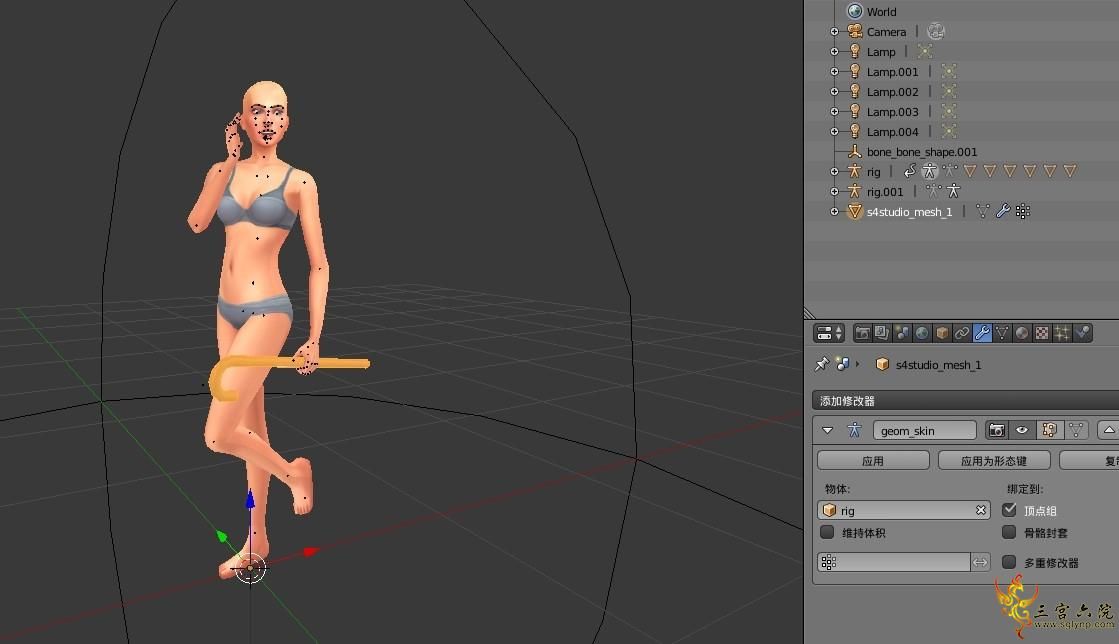Screen dimensions: 1119x644
Task: Expand s4studio_mesh_1 in the outliner
Action: click(x=834, y=211)
